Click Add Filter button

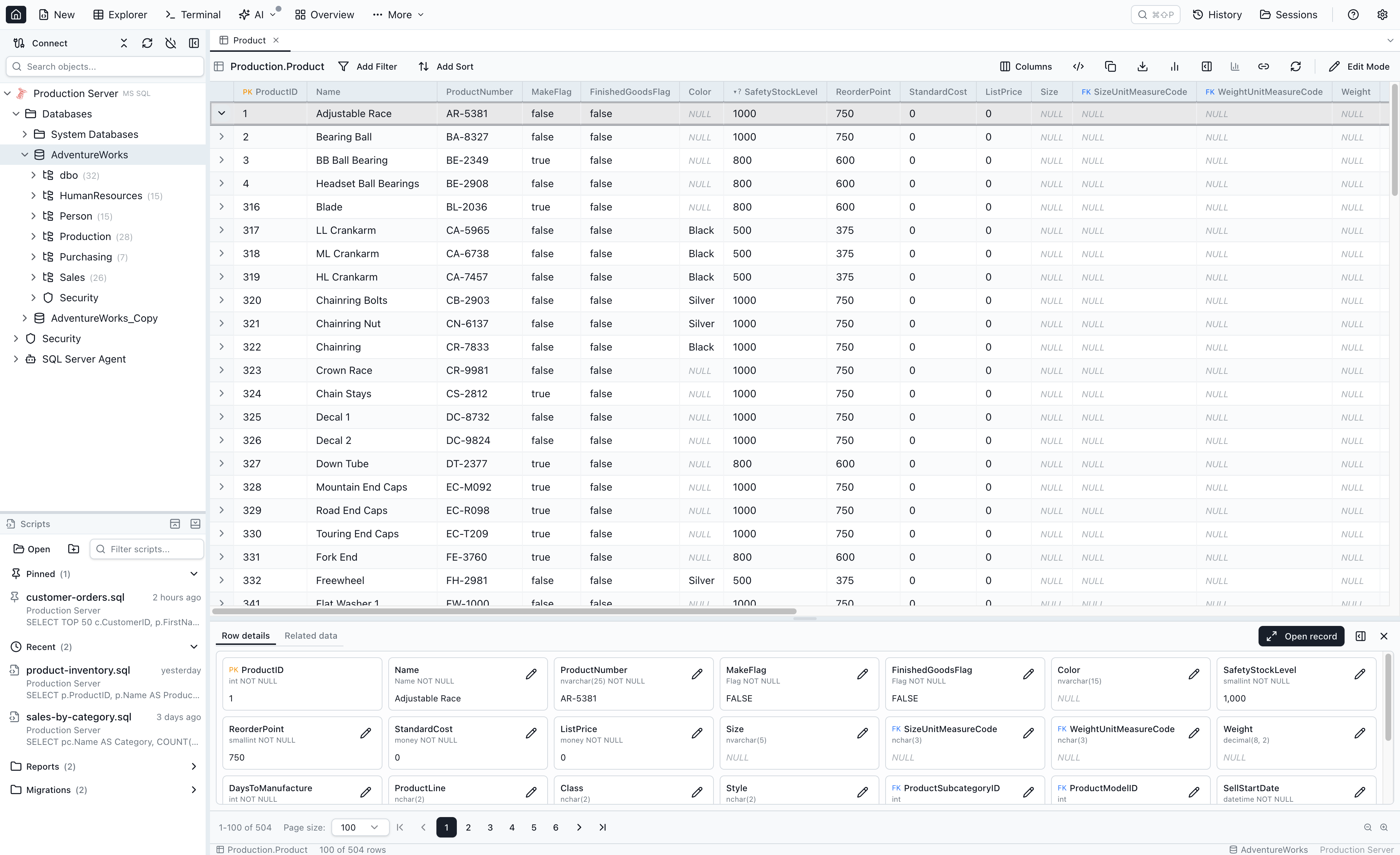367,66
